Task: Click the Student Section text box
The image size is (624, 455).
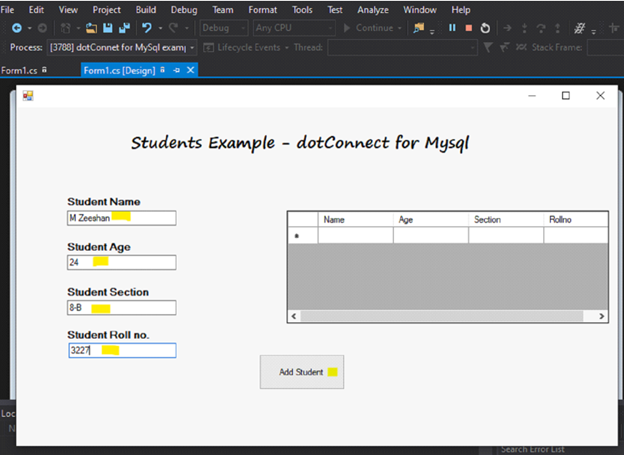Action: pyautogui.click(x=122, y=308)
